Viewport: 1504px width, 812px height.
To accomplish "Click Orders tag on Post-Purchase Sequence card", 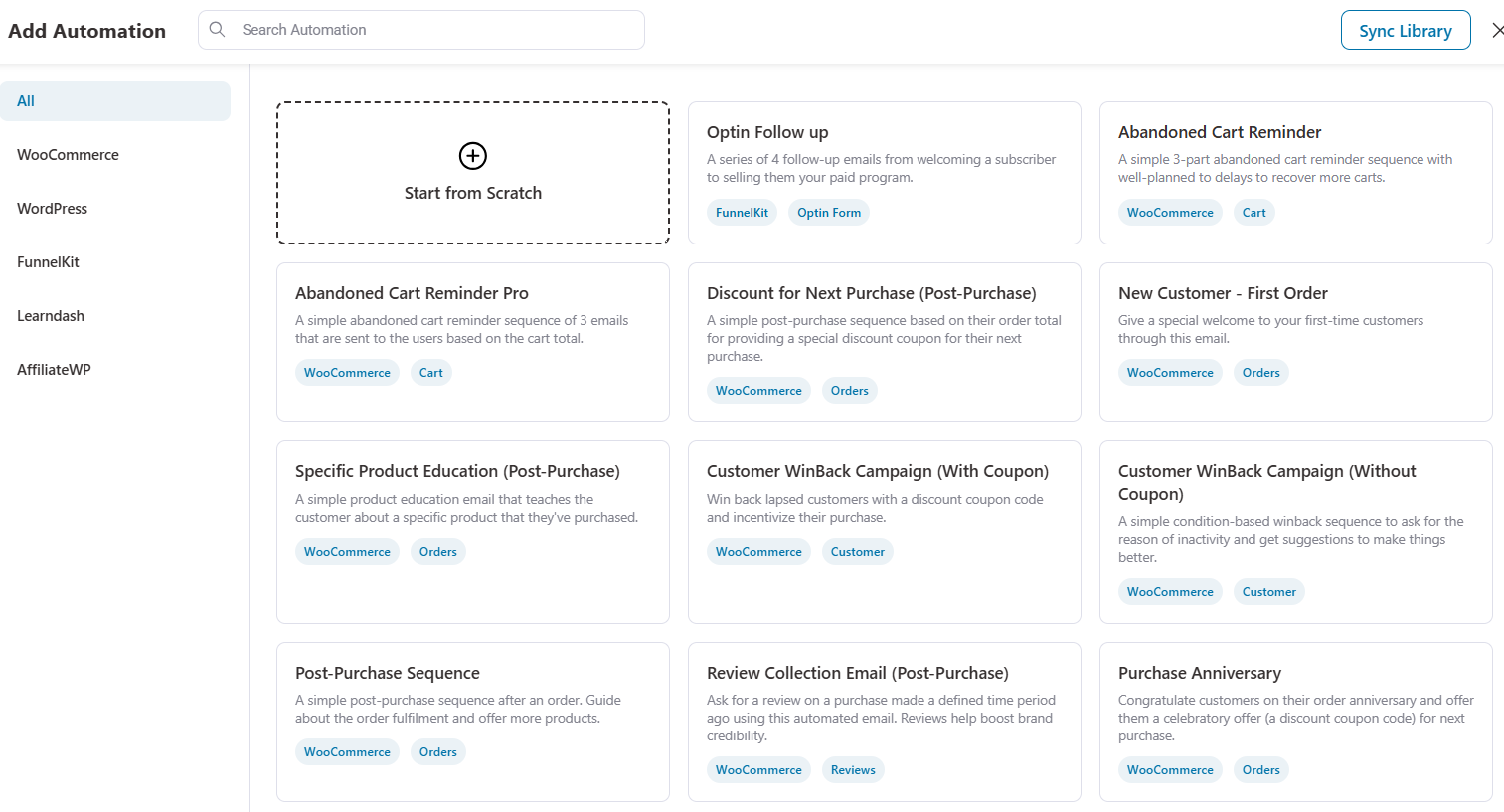I will point(438,752).
